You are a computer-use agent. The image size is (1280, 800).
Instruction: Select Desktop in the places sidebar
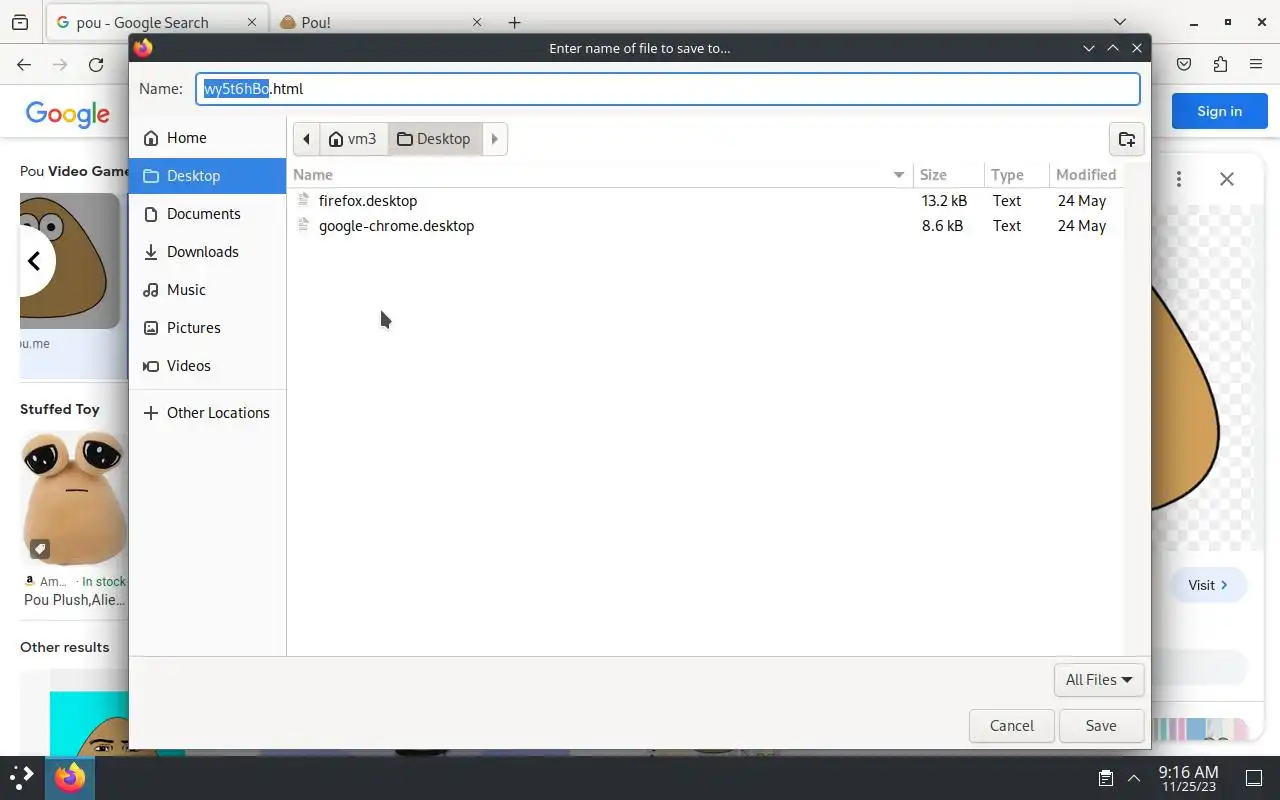click(x=207, y=176)
